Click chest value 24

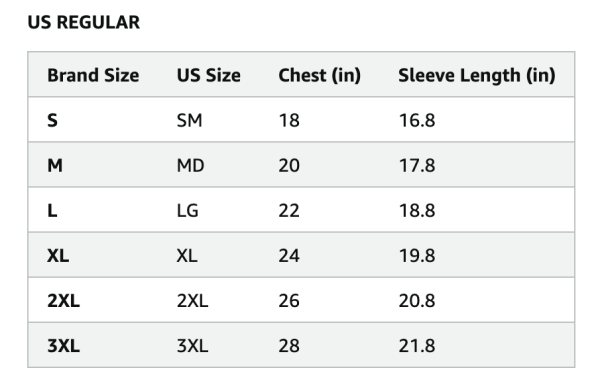coord(289,256)
